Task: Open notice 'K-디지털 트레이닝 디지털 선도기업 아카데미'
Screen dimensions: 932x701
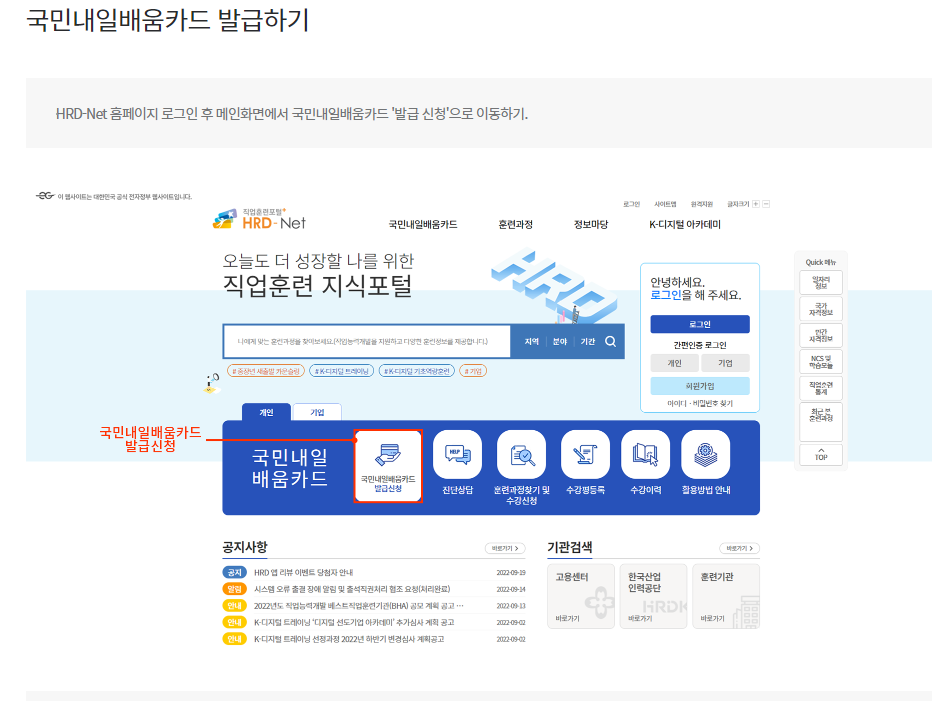Action: coord(354,623)
